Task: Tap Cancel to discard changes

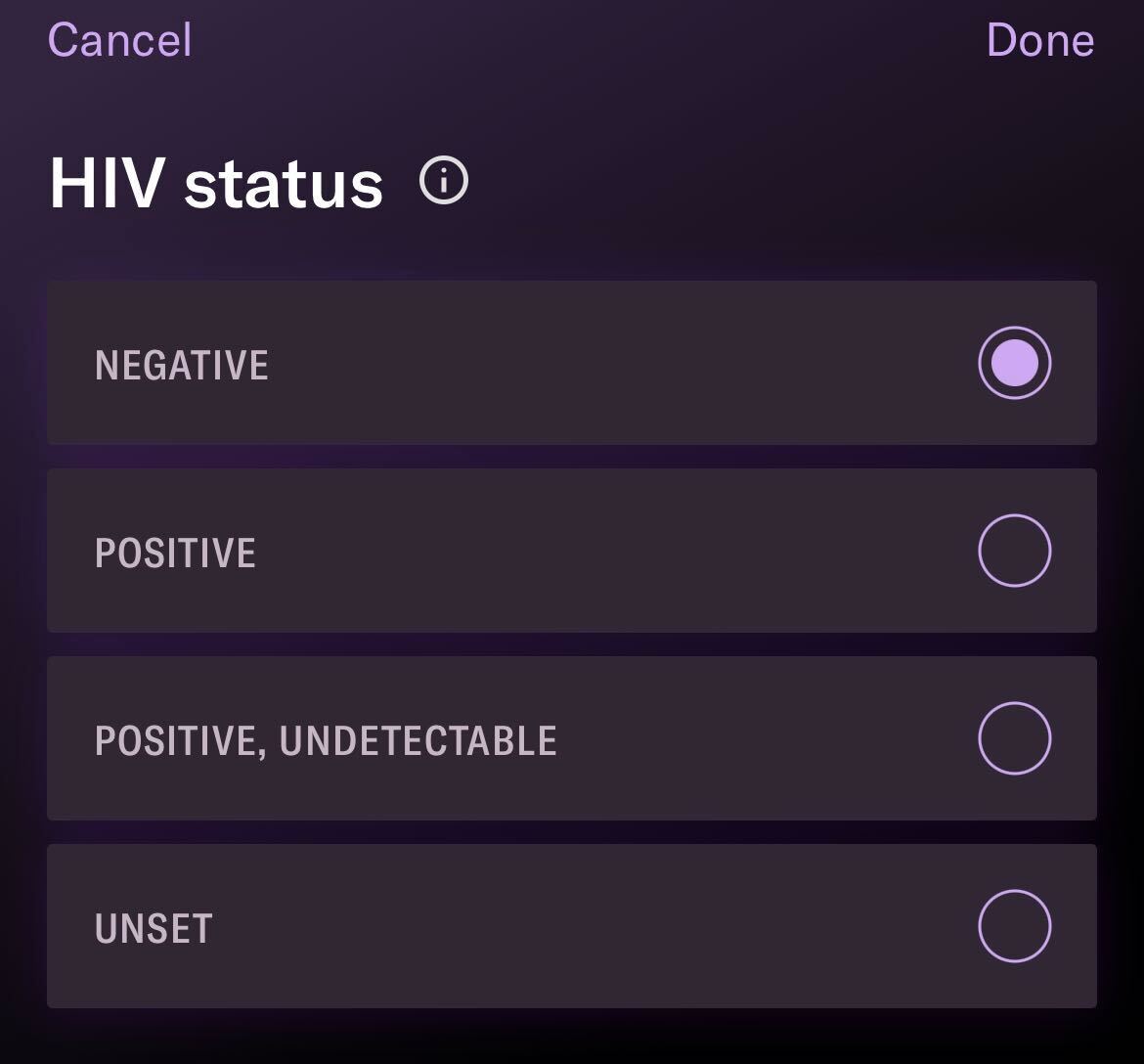Action: coord(119,39)
